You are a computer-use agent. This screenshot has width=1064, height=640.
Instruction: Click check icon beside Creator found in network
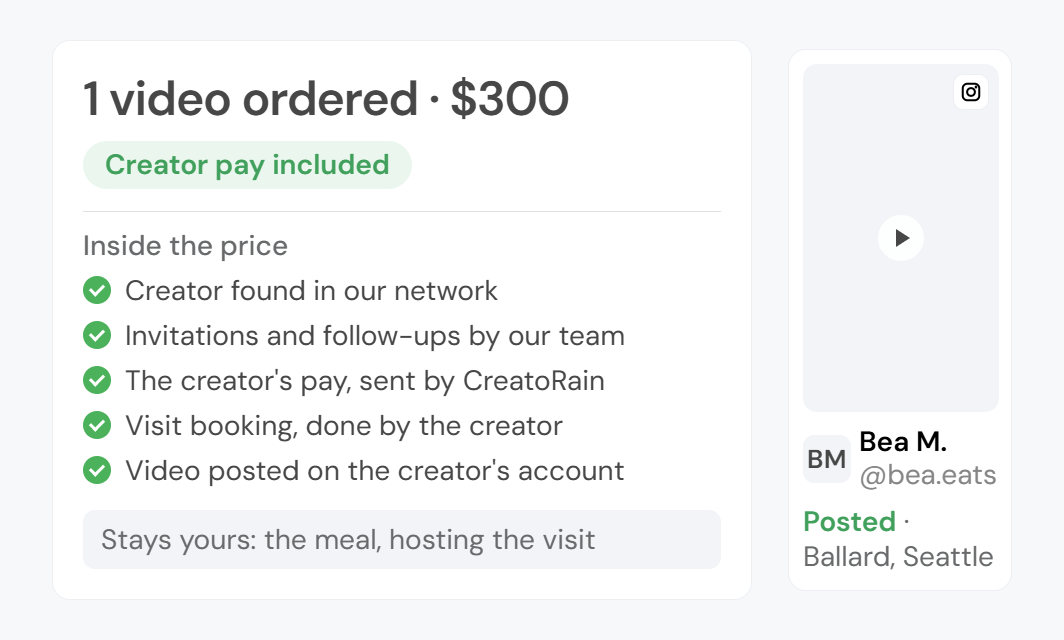pyautogui.click(x=97, y=290)
